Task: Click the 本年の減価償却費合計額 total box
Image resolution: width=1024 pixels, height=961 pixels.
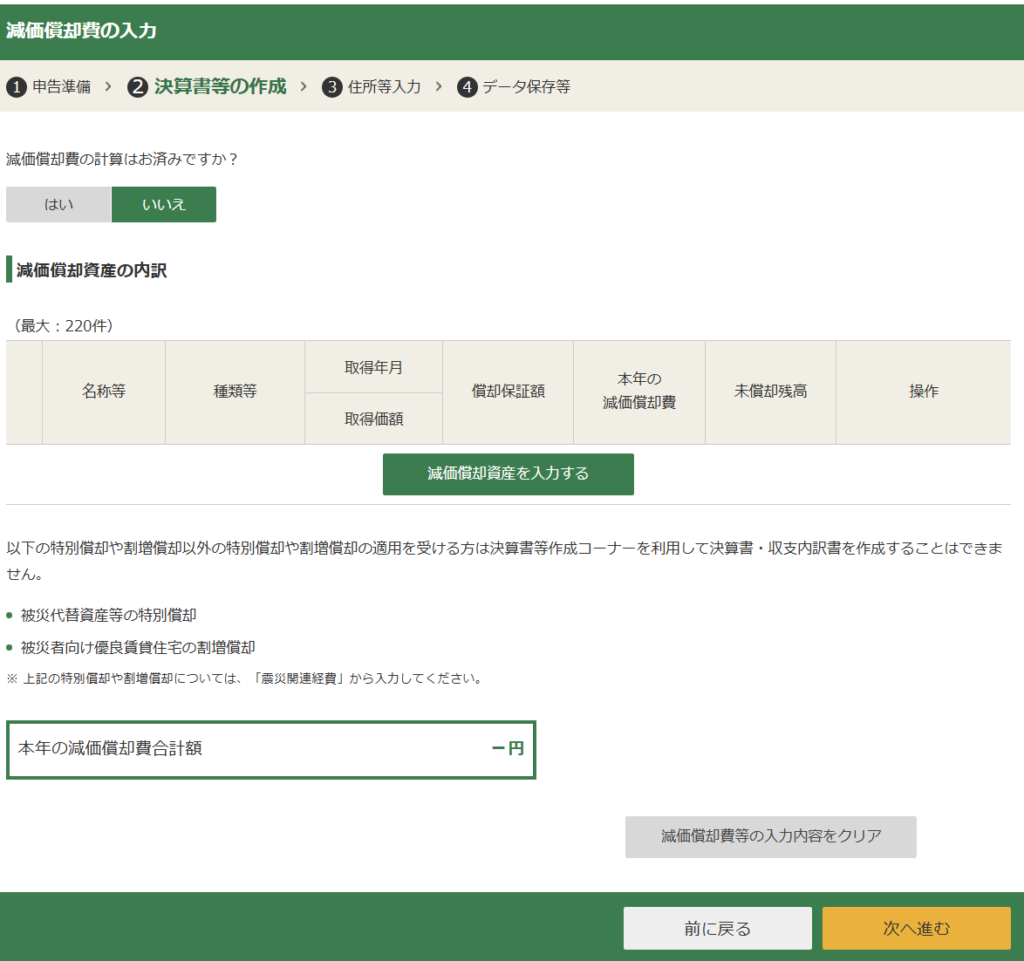Action: coord(271,749)
